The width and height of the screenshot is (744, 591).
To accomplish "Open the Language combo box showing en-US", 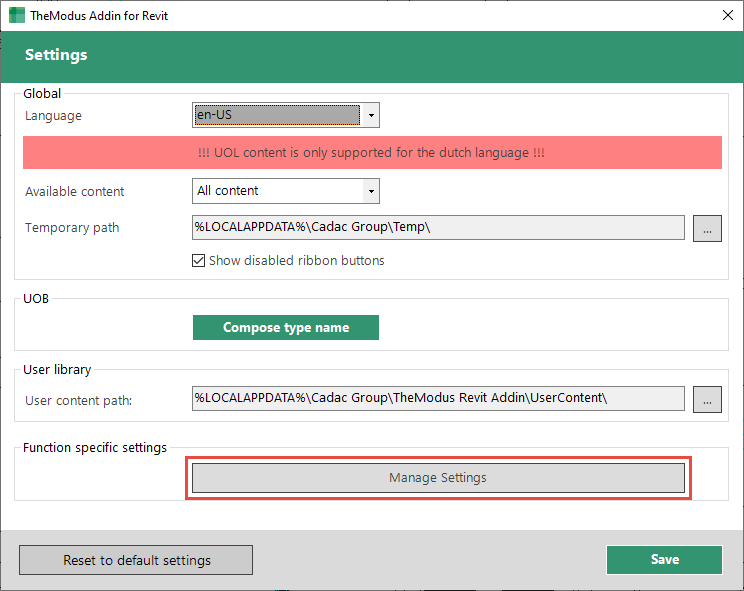I will click(x=286, y=115).
